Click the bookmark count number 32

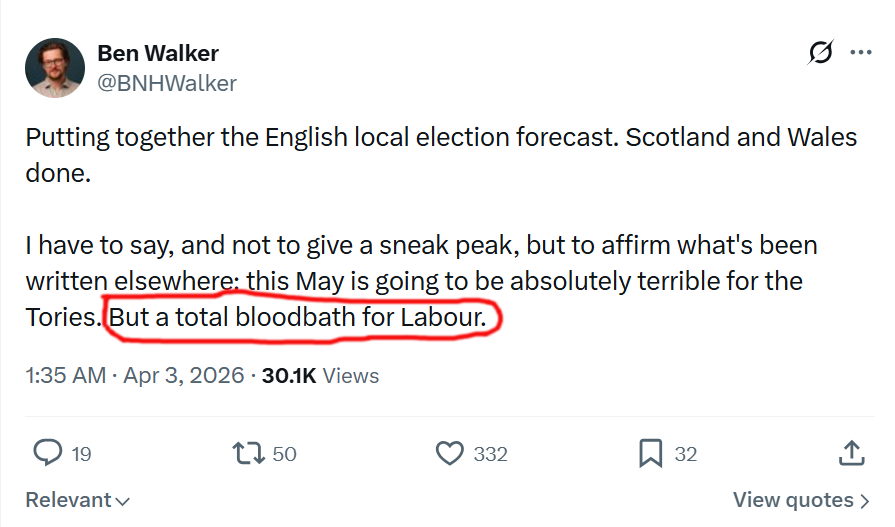[x=685, y=454]
